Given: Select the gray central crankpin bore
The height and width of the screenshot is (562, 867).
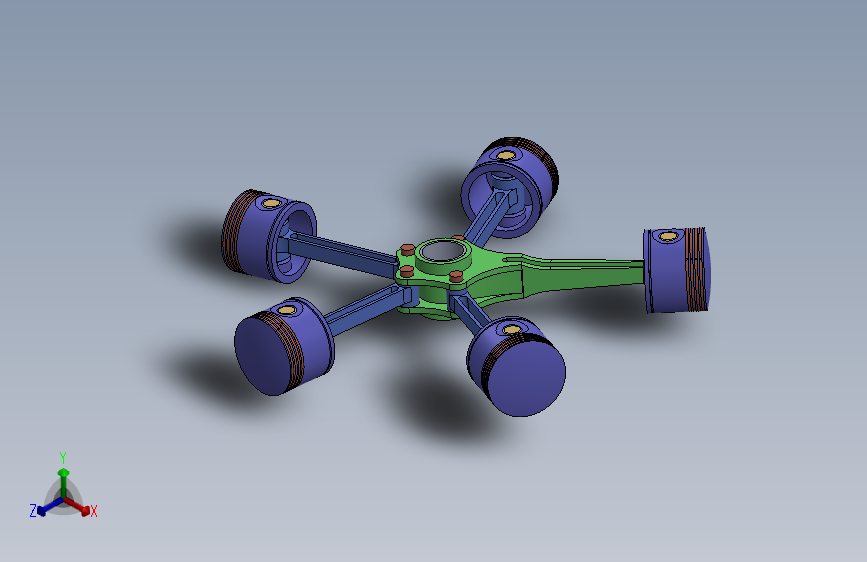Looking at the screenshot, I should point(442,252).
